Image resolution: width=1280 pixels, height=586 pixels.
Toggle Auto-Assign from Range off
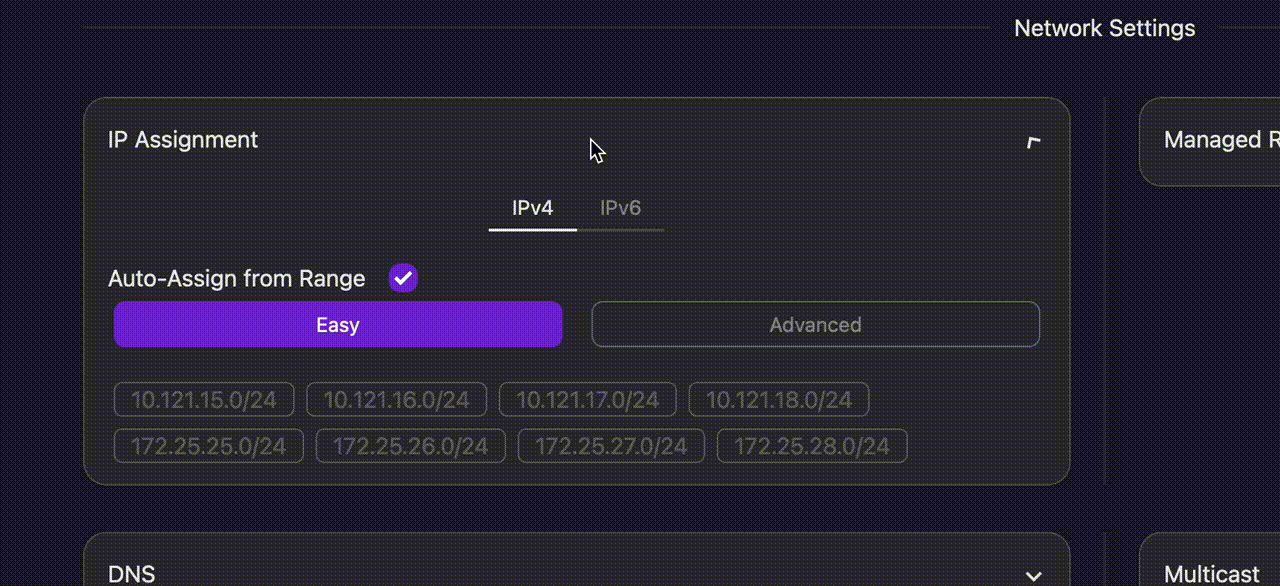pos(402,278)
